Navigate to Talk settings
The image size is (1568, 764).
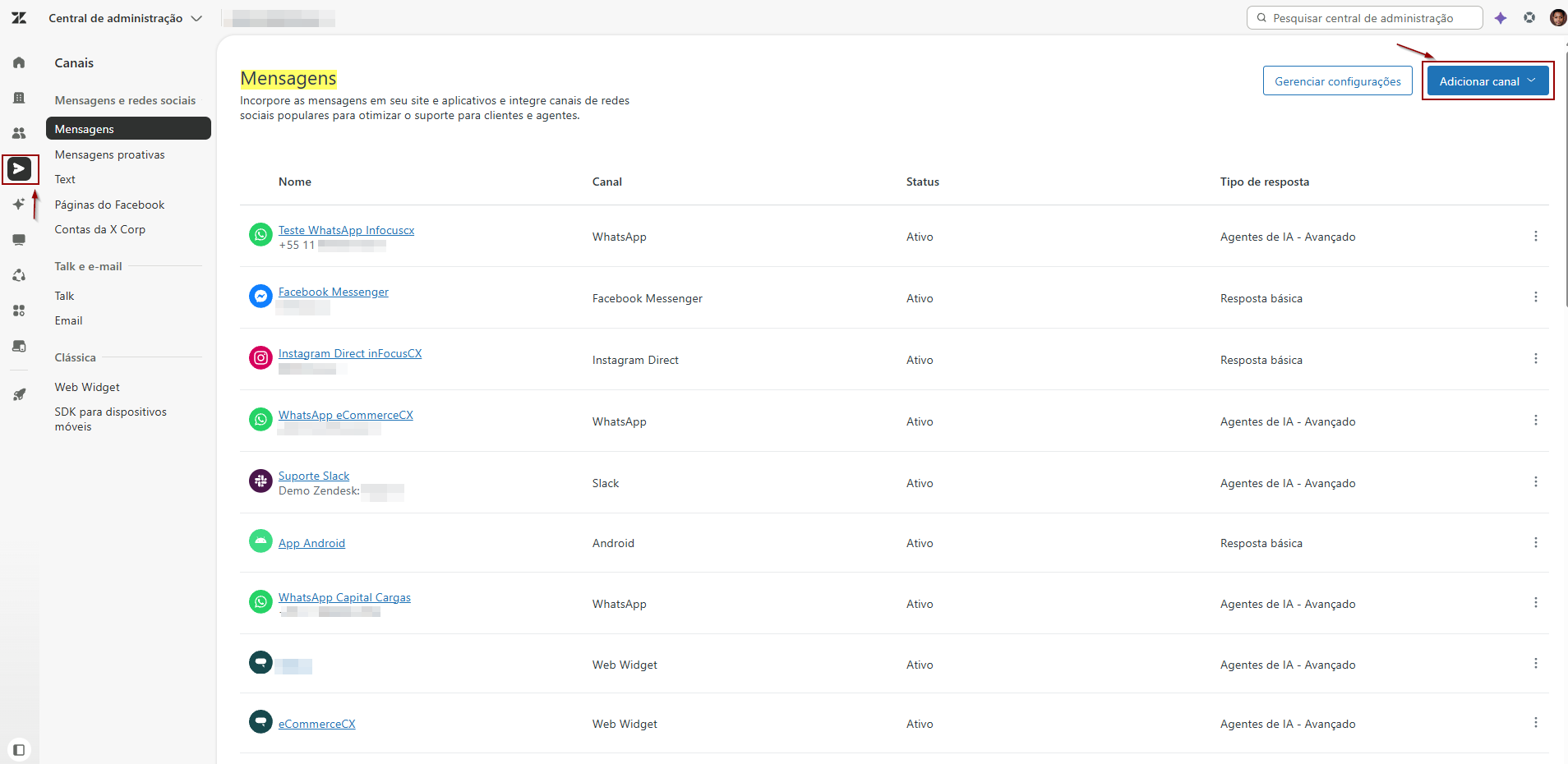[x=64, y=296]
